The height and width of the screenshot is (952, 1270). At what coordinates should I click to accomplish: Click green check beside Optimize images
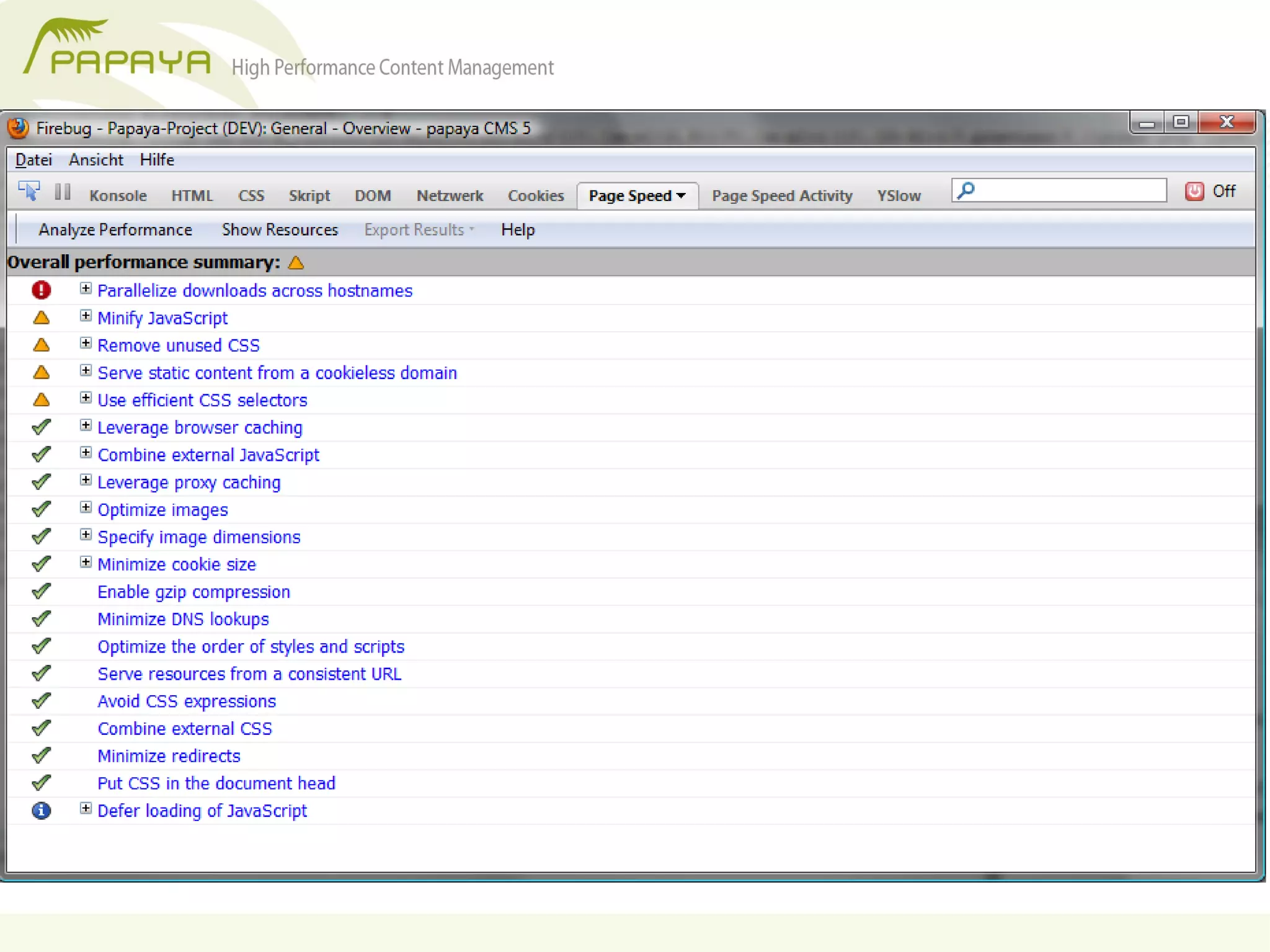pyautogui.click(x=42, y=509)
